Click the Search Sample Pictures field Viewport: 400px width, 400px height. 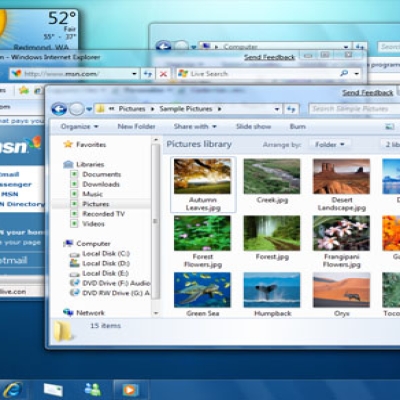pos(353,109)
